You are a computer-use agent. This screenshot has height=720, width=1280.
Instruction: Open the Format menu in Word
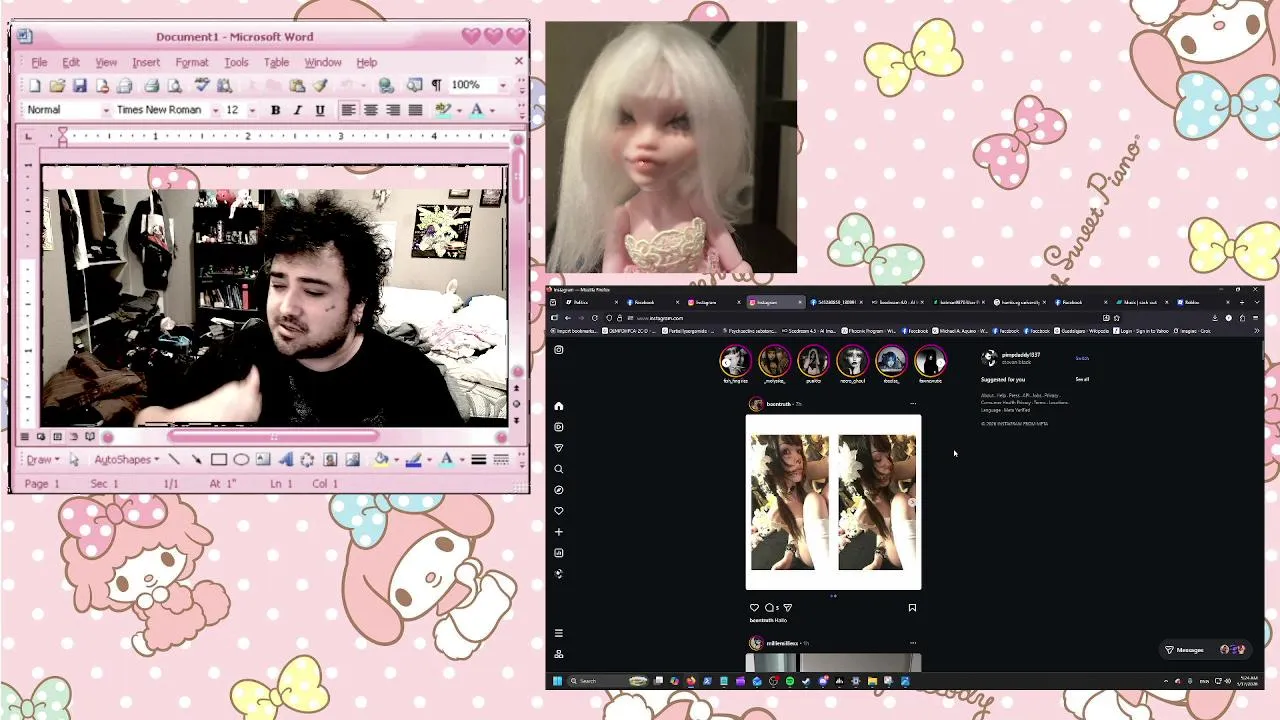pos(192,62)
